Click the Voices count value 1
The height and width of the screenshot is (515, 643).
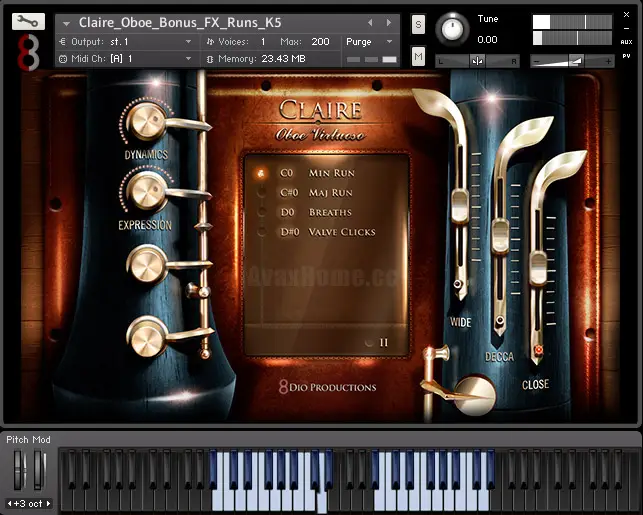point(263,42)
